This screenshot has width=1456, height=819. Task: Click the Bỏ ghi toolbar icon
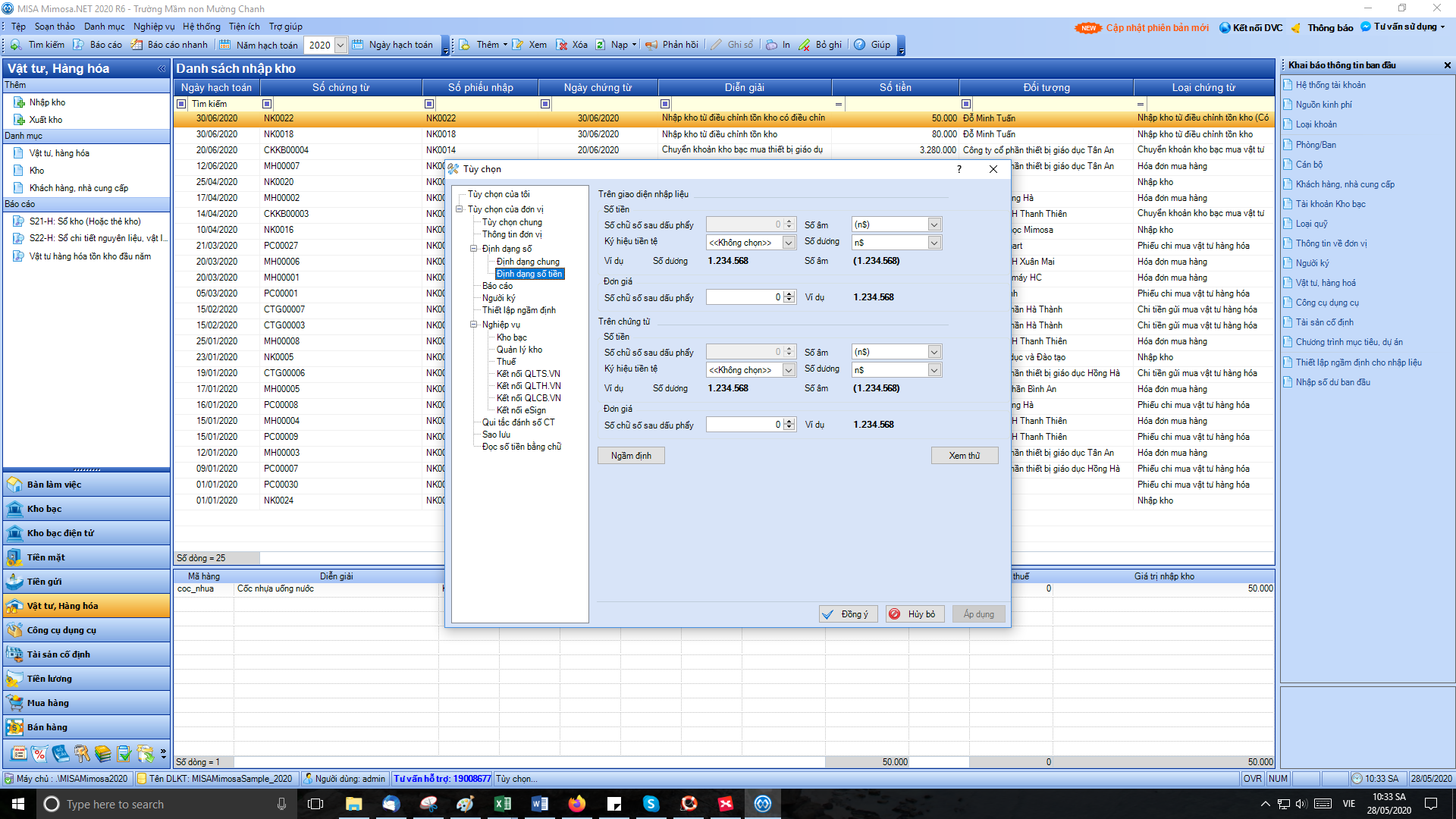[x=805, y=45]
